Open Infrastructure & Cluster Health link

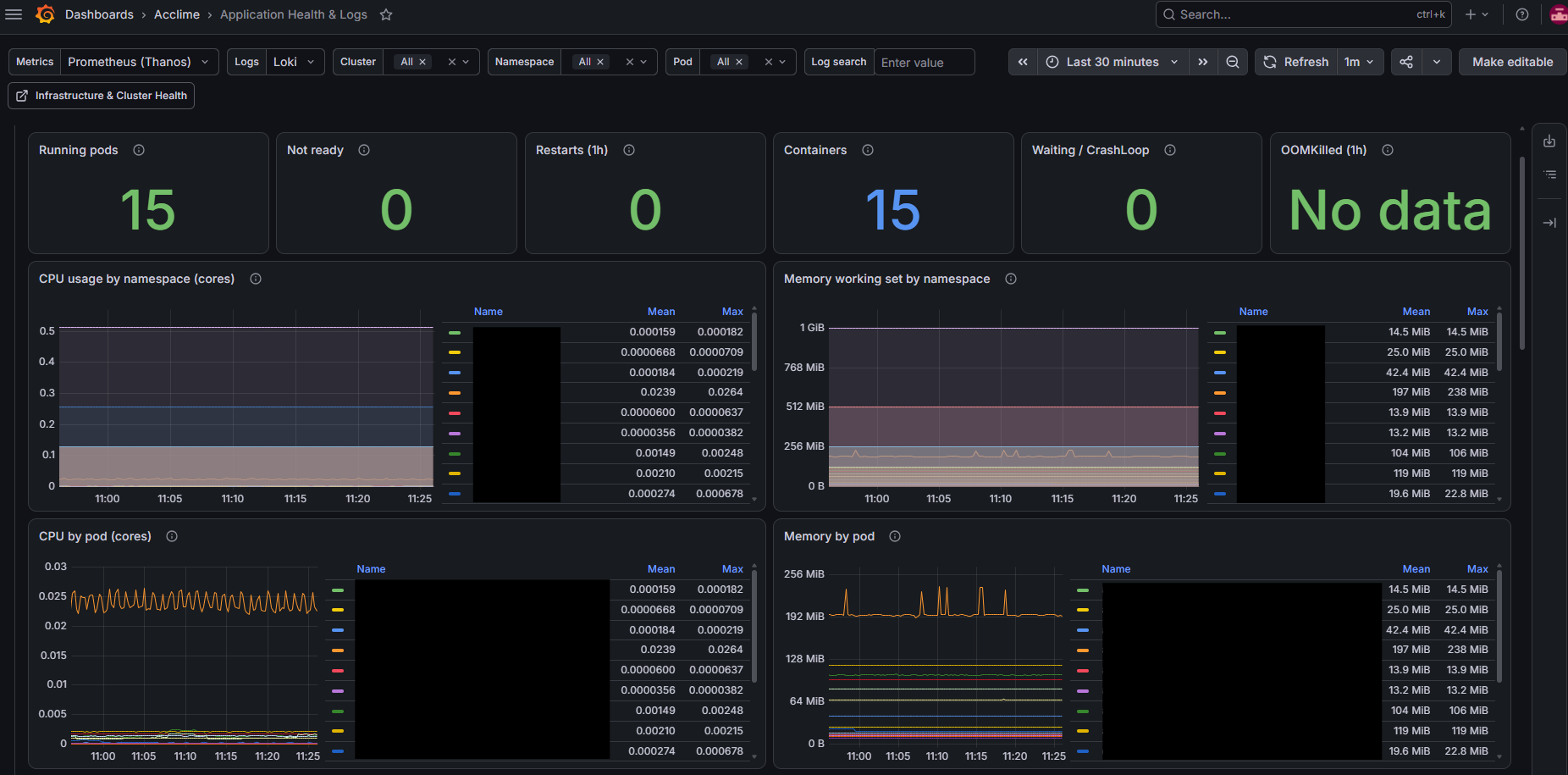click(x=102, y=96)
